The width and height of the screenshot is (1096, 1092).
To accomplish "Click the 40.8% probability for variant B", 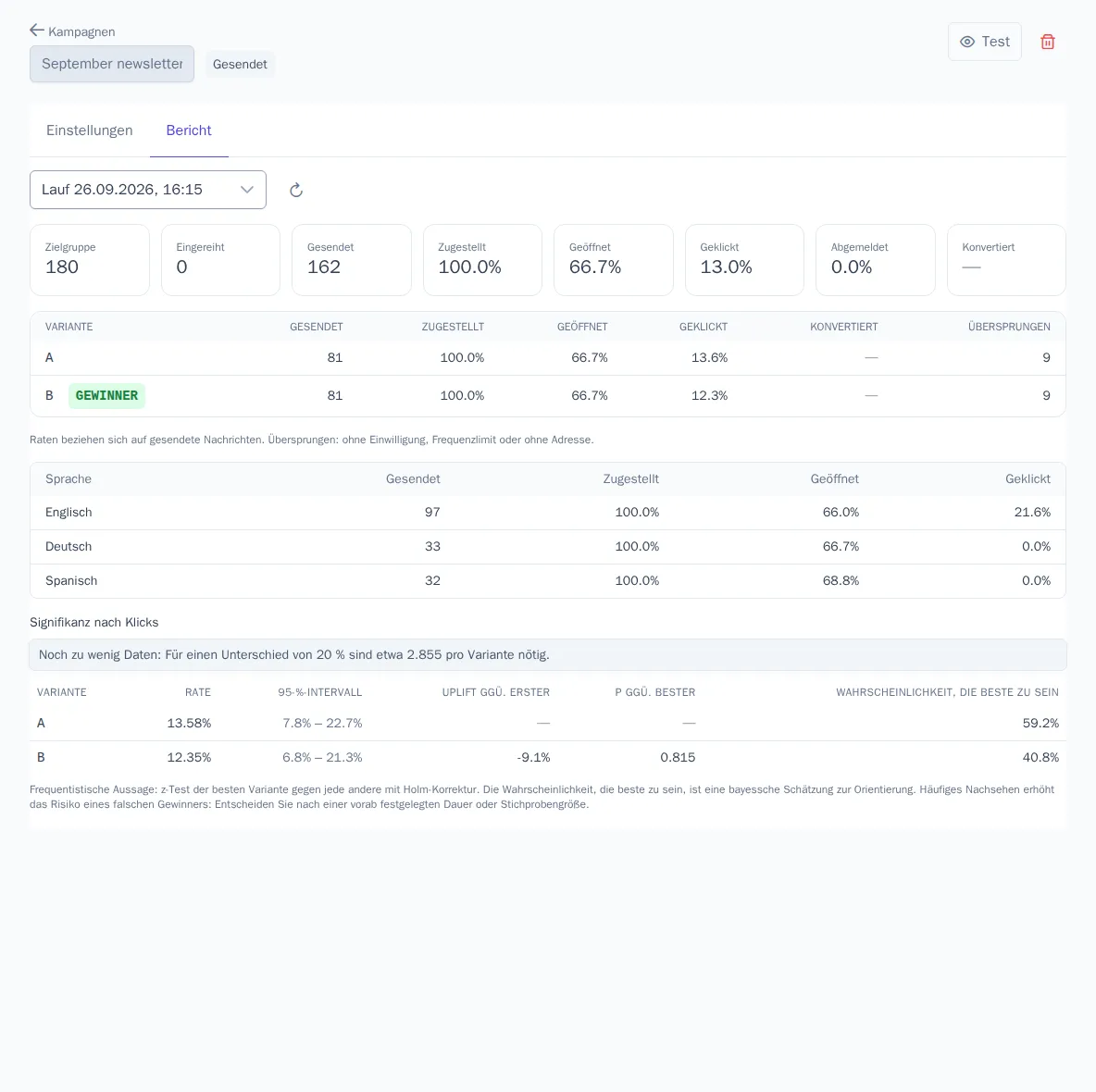I will tap(1040, 757).
